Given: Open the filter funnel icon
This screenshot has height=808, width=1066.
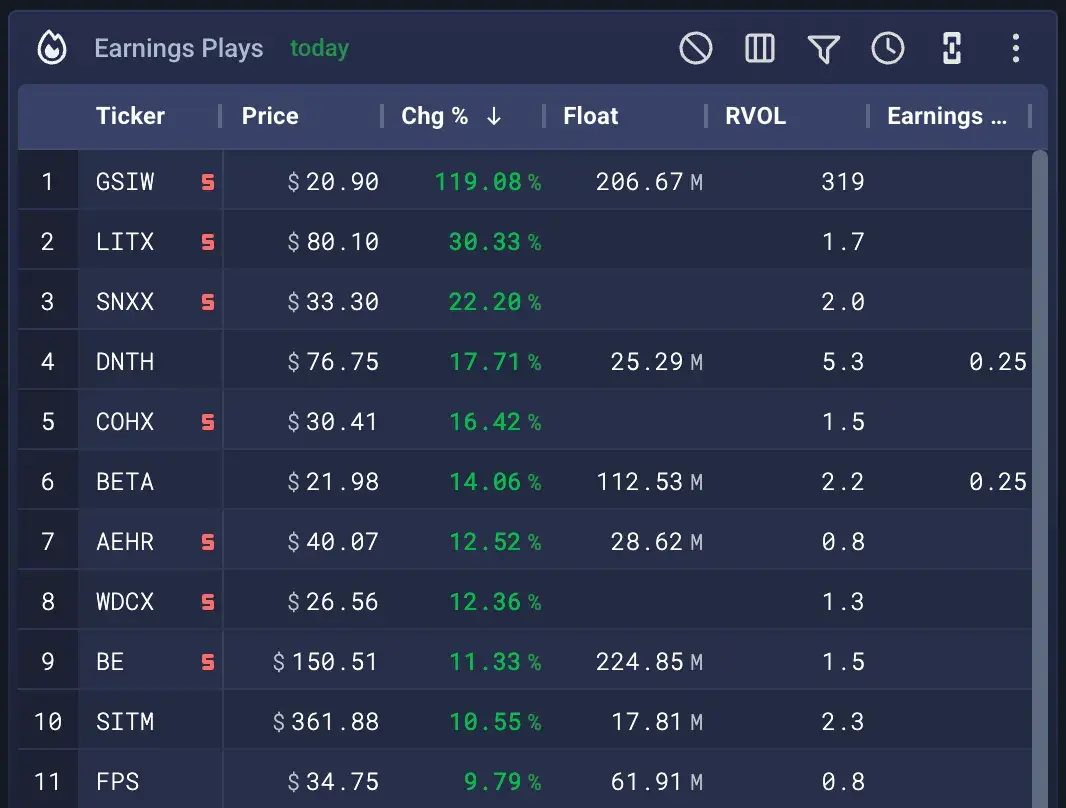Looking at the screenshot, I should [824, 47].
